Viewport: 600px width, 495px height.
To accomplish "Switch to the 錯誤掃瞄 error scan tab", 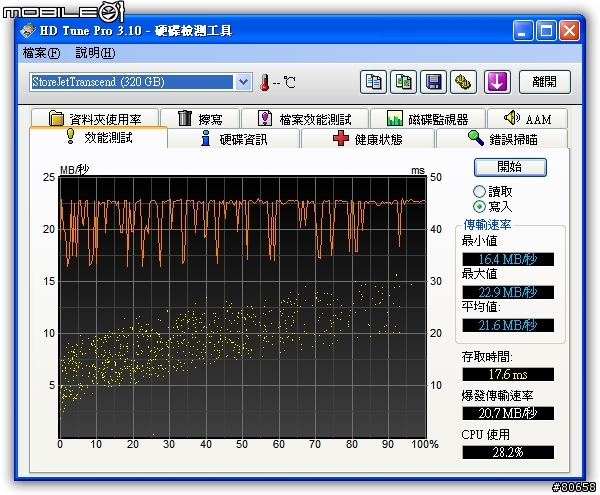I will (x=502, y=139).
